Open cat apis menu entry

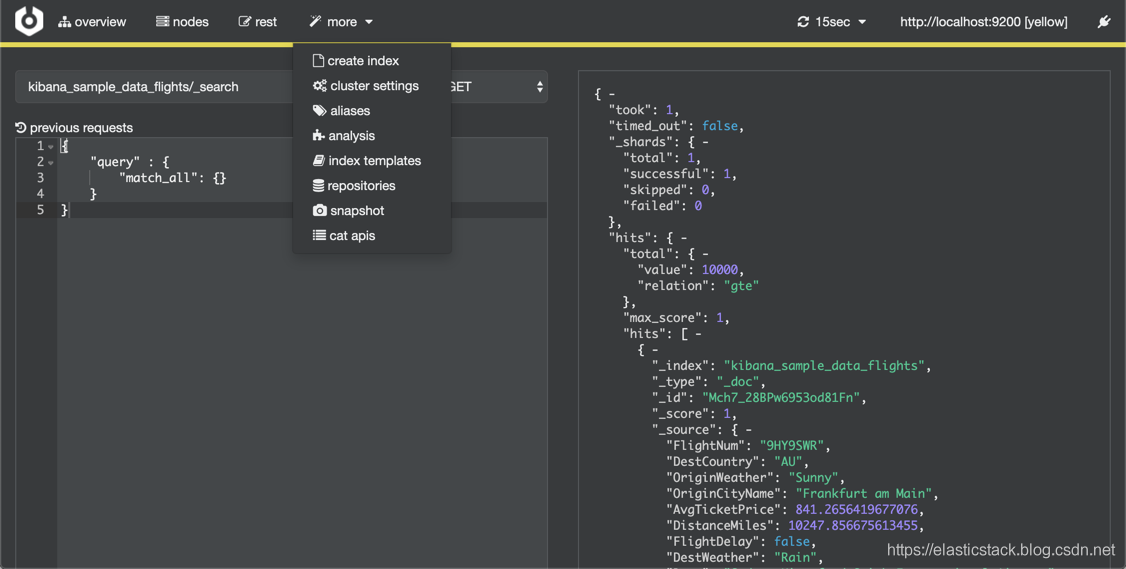coord(343,236)
